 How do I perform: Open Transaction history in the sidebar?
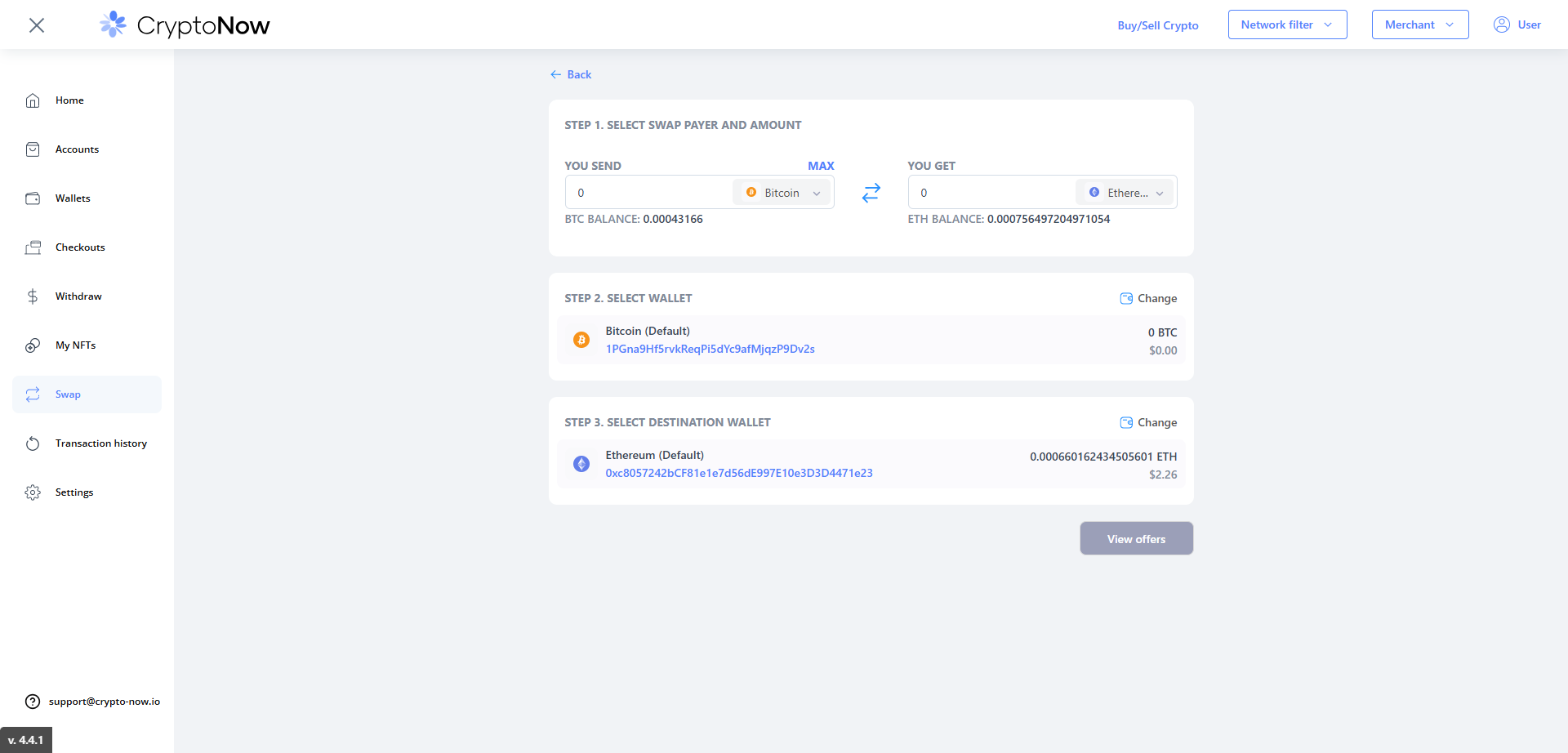click(87, 443)
